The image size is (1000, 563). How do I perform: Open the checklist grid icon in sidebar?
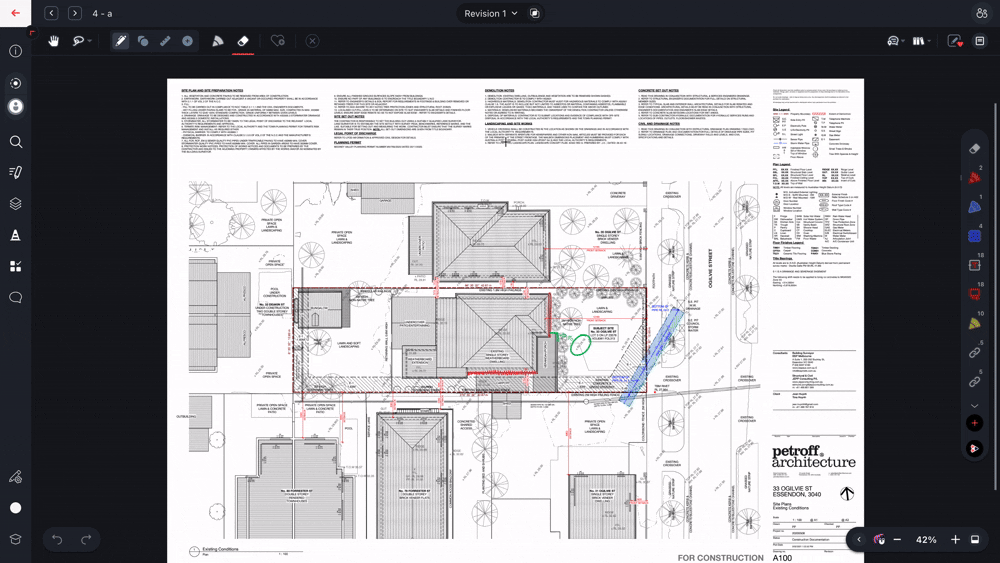(x=15, y=266)
